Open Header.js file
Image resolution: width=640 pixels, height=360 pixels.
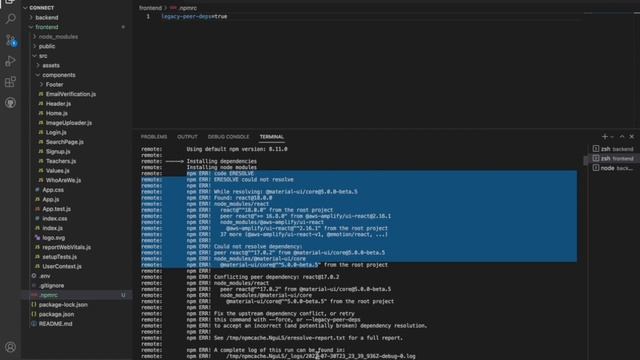(58, 104)
